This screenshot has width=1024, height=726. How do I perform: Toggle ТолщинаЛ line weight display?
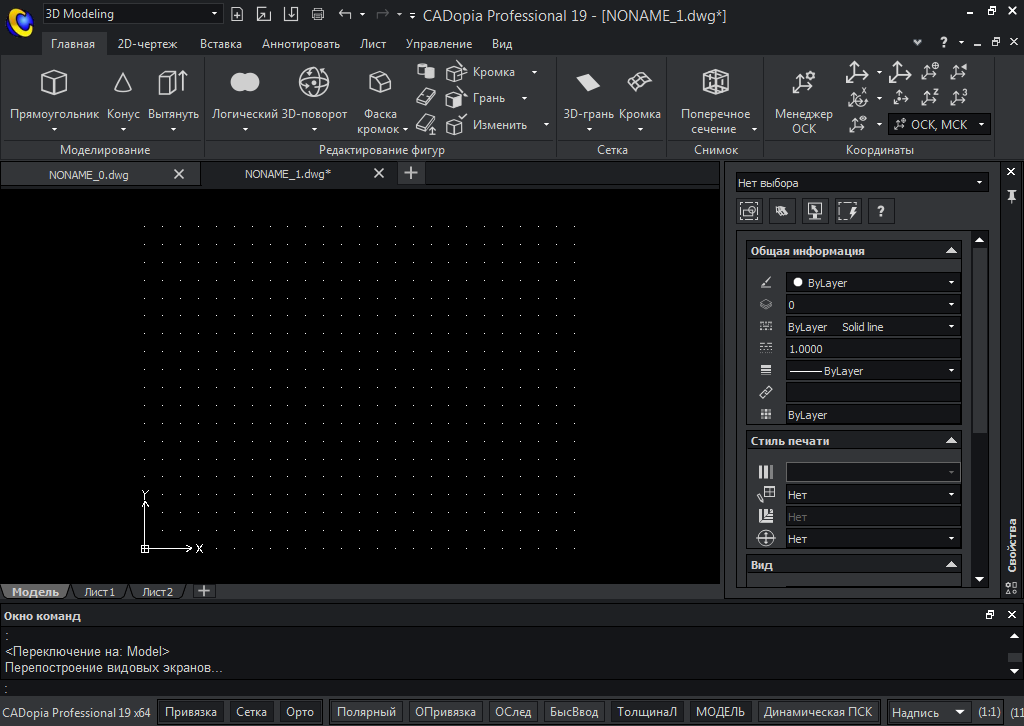(x=647, y=712)
